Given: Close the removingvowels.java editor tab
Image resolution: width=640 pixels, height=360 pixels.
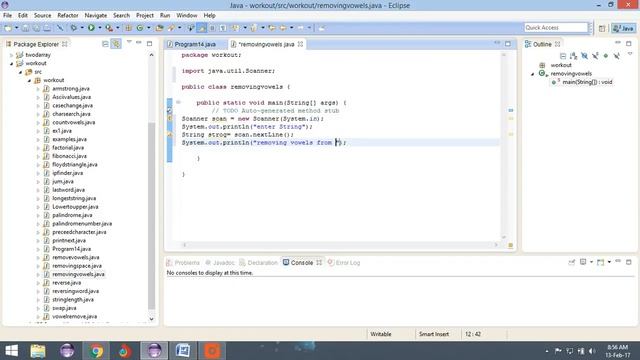Looking at the screenshot, I should click(x=300, y=44).
